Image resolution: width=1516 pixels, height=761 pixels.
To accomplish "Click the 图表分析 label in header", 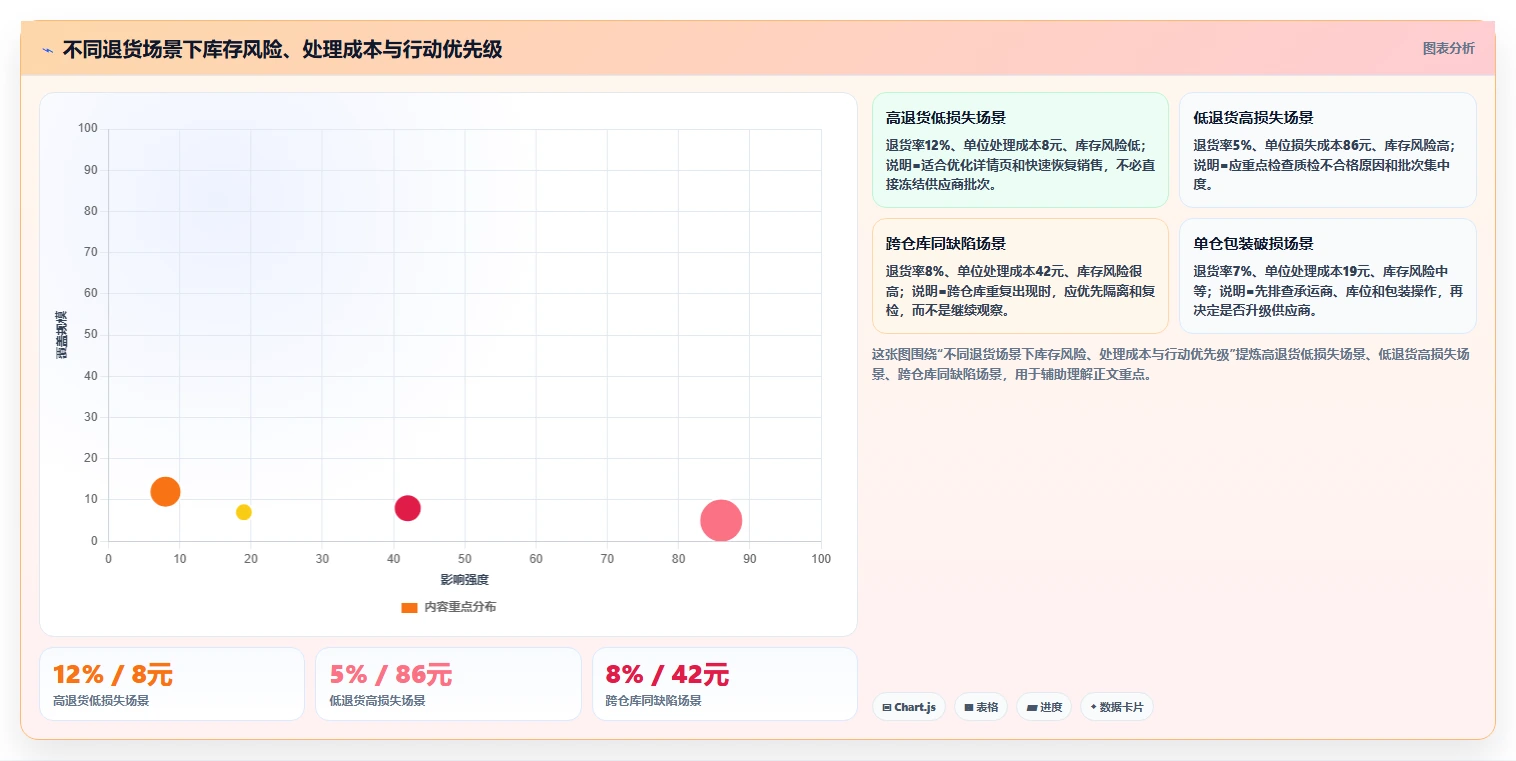I will (1448, 48).
